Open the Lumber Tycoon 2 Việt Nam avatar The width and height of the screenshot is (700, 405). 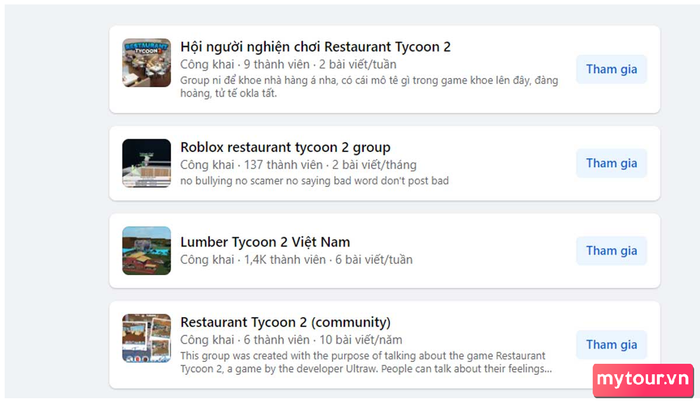click(x=146, y=251)
